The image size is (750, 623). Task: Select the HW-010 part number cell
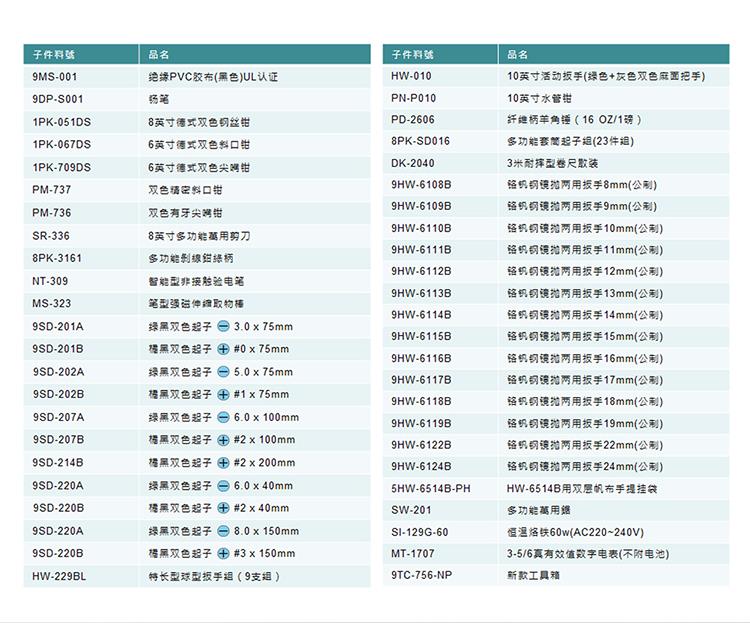point(411,76)
